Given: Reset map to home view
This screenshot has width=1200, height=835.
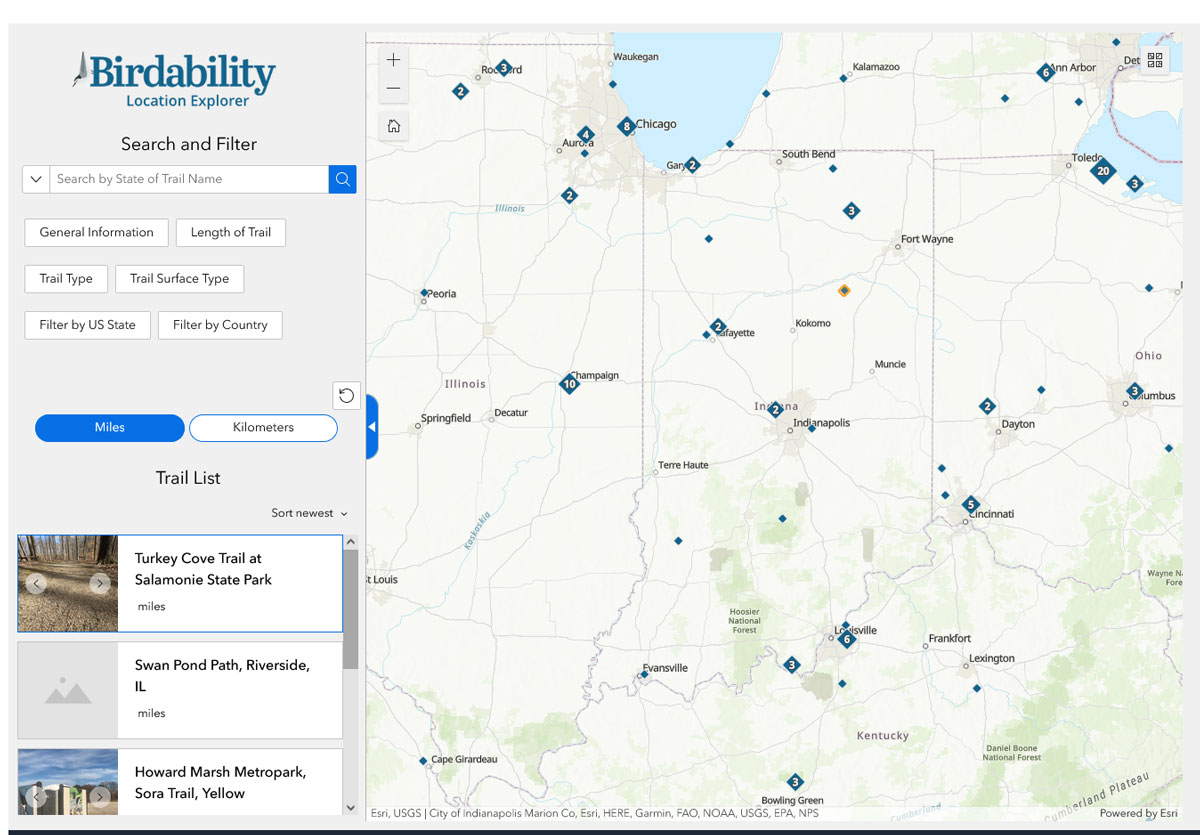Looking at the screenshot, I should pos(394,126).
